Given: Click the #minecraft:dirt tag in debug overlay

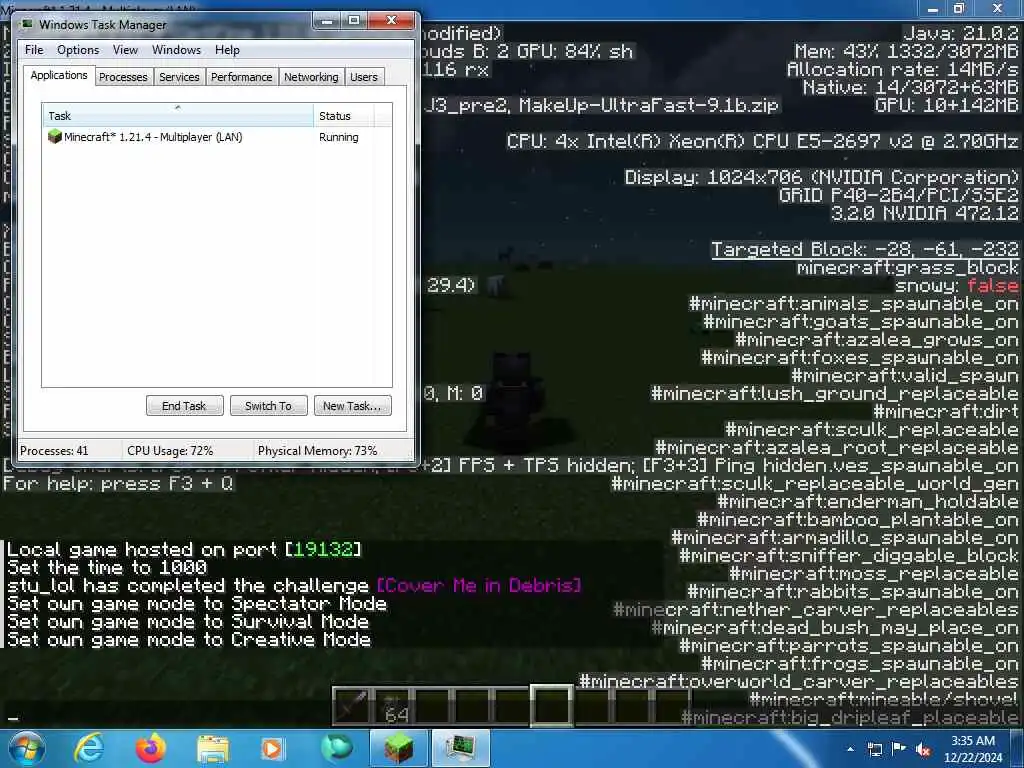Looking at the screenshot, I should tap(946, 411).
